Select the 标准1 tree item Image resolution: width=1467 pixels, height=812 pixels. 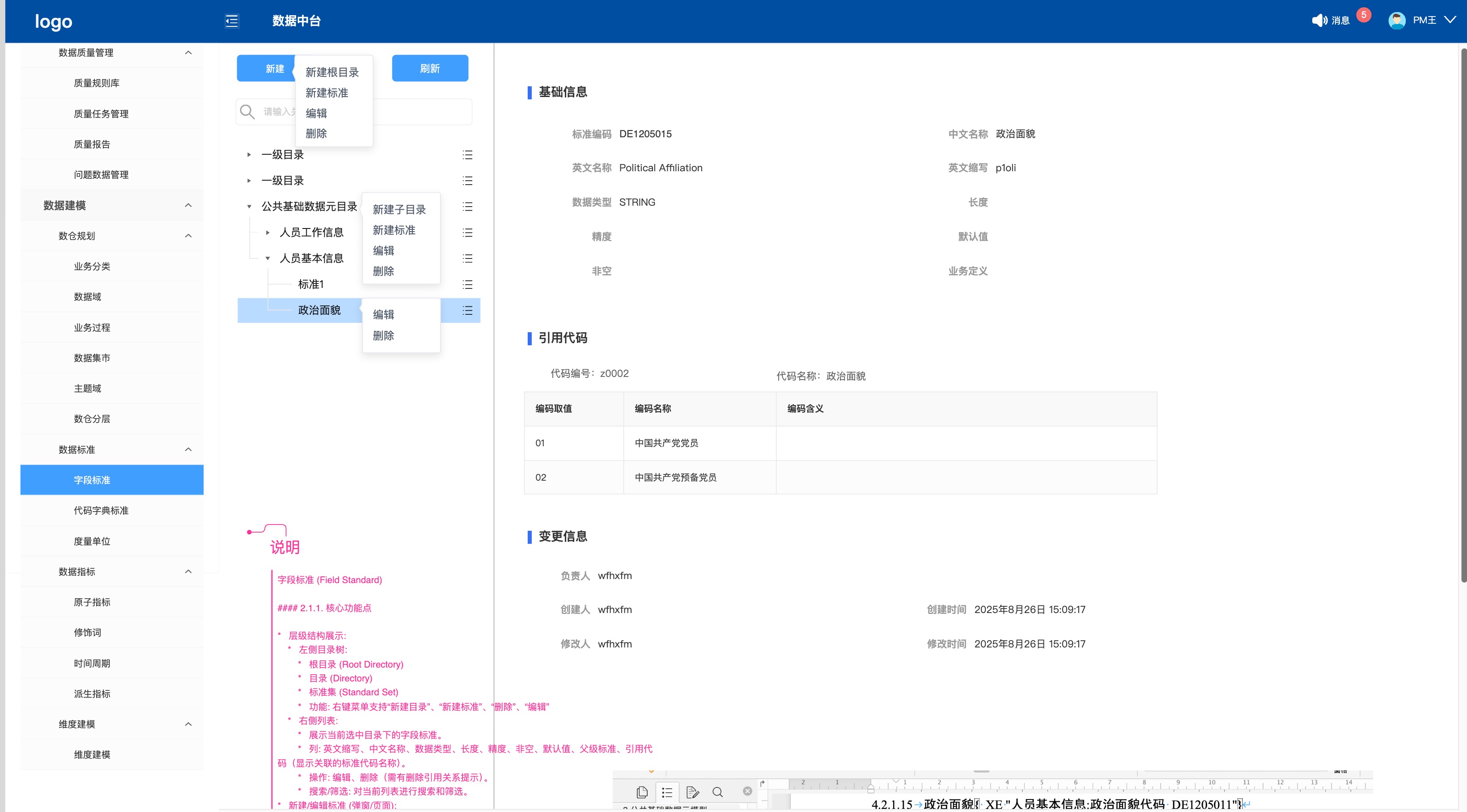(x=311, y=284)
